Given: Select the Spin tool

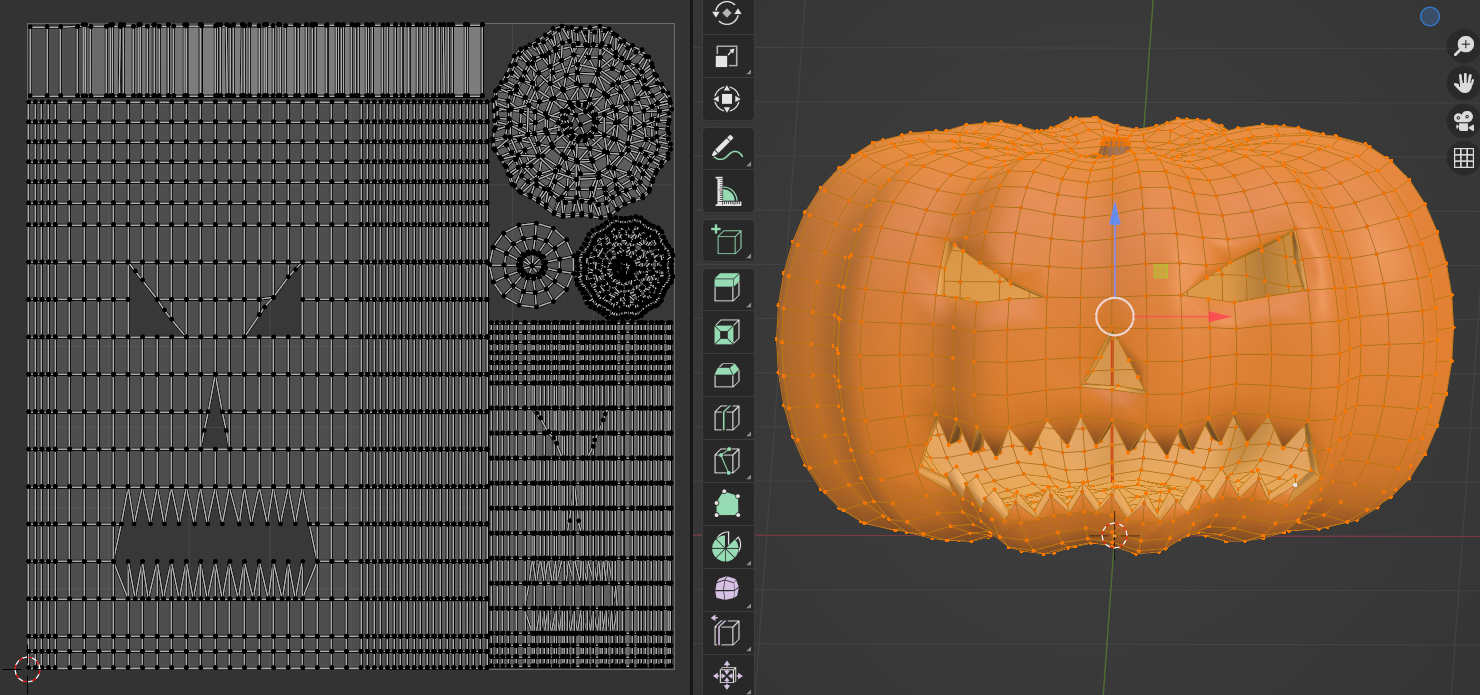Looking at the screenshot, I should pos(727,547).
